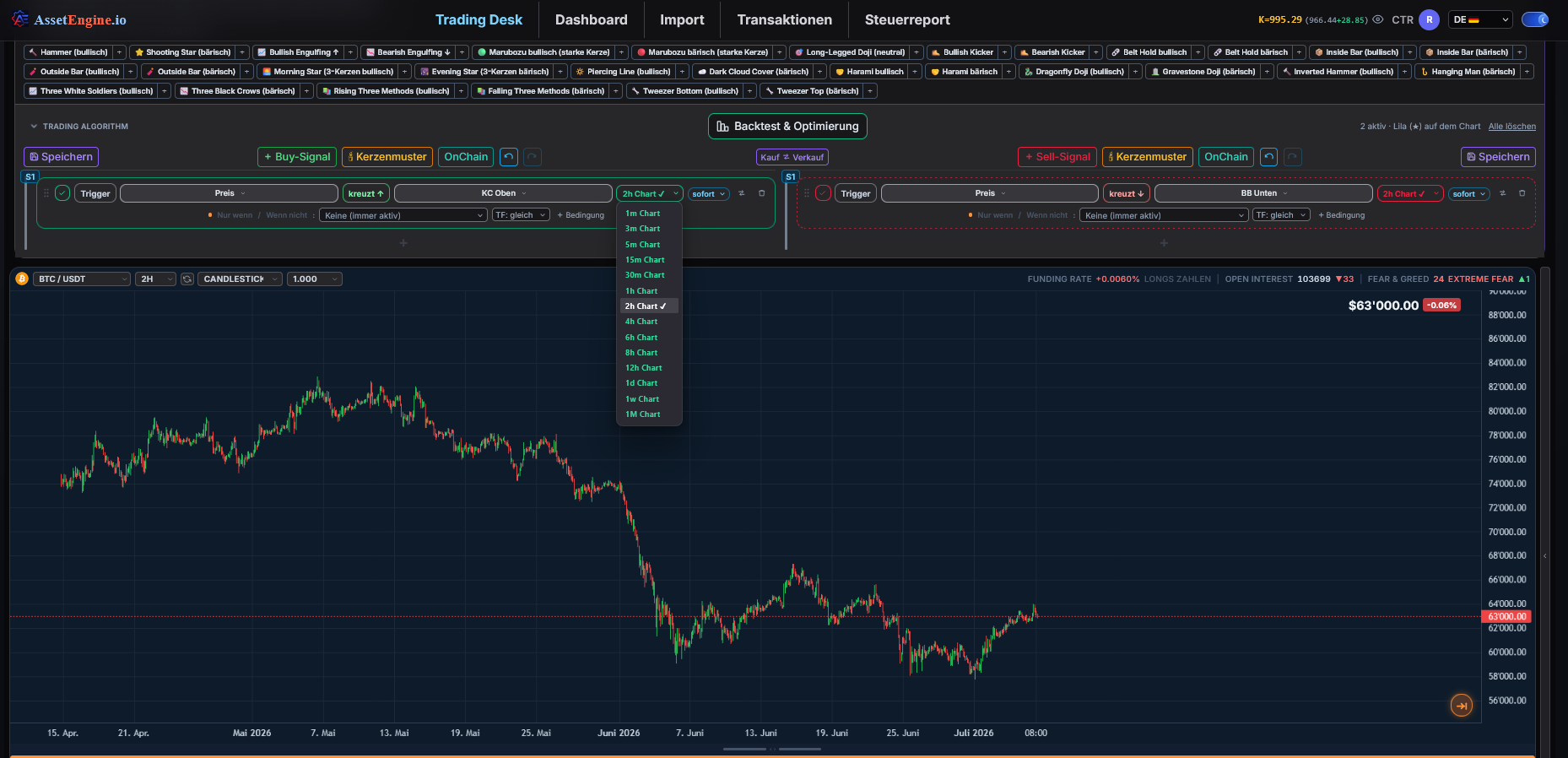Select 15m Chart from timeframe menu
This screenshot has width=1568, height=758.
649,260
